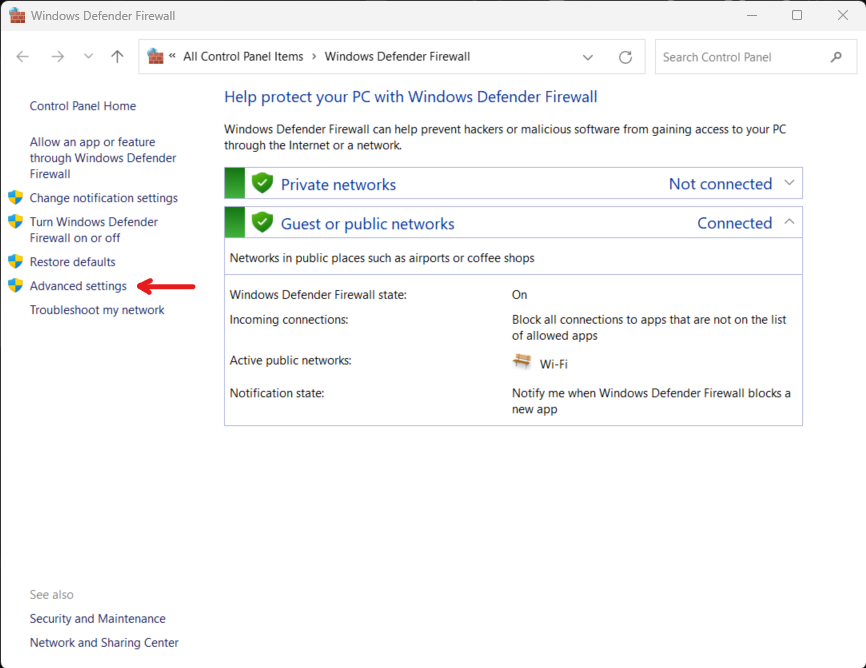Viewport: 866px width, 668px height.
Task: Click the search magnifier icon
Action: (836, 57)
